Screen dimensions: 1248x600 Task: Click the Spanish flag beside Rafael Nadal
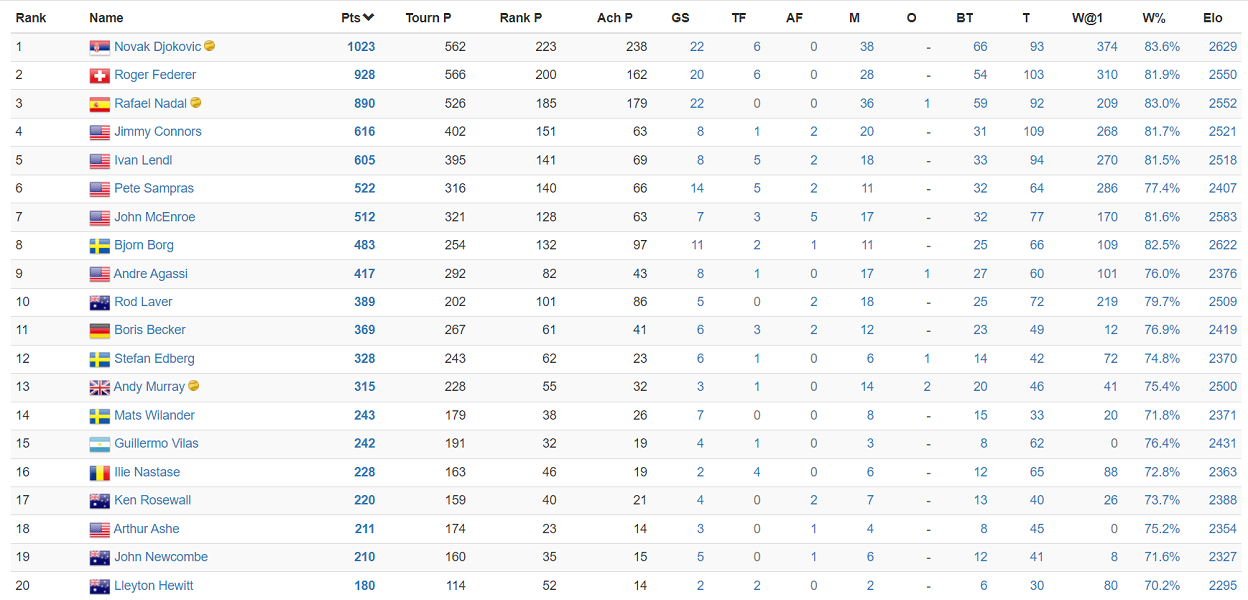pos(99,104)
